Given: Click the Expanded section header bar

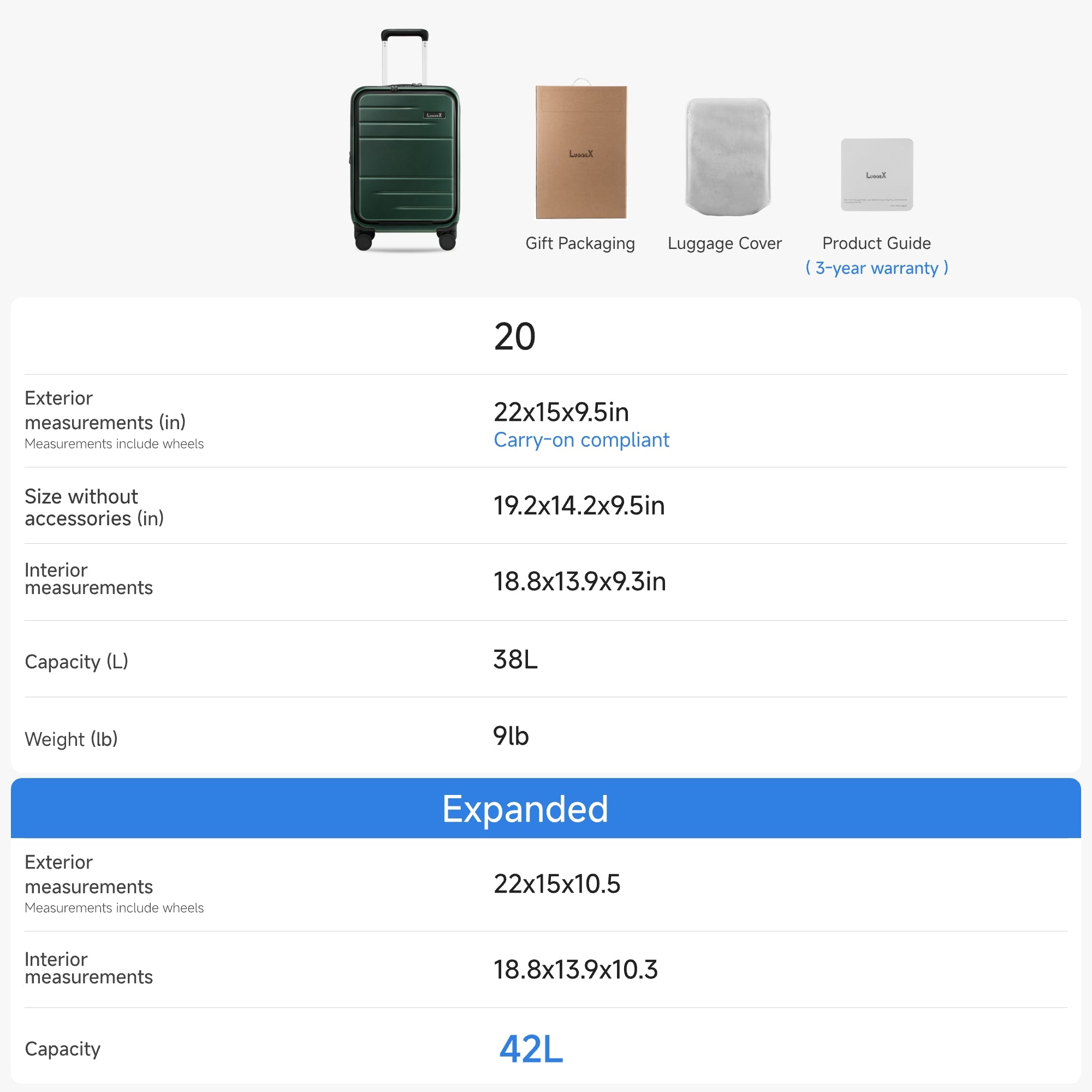Looking at the screenshot, I should 525,808.
